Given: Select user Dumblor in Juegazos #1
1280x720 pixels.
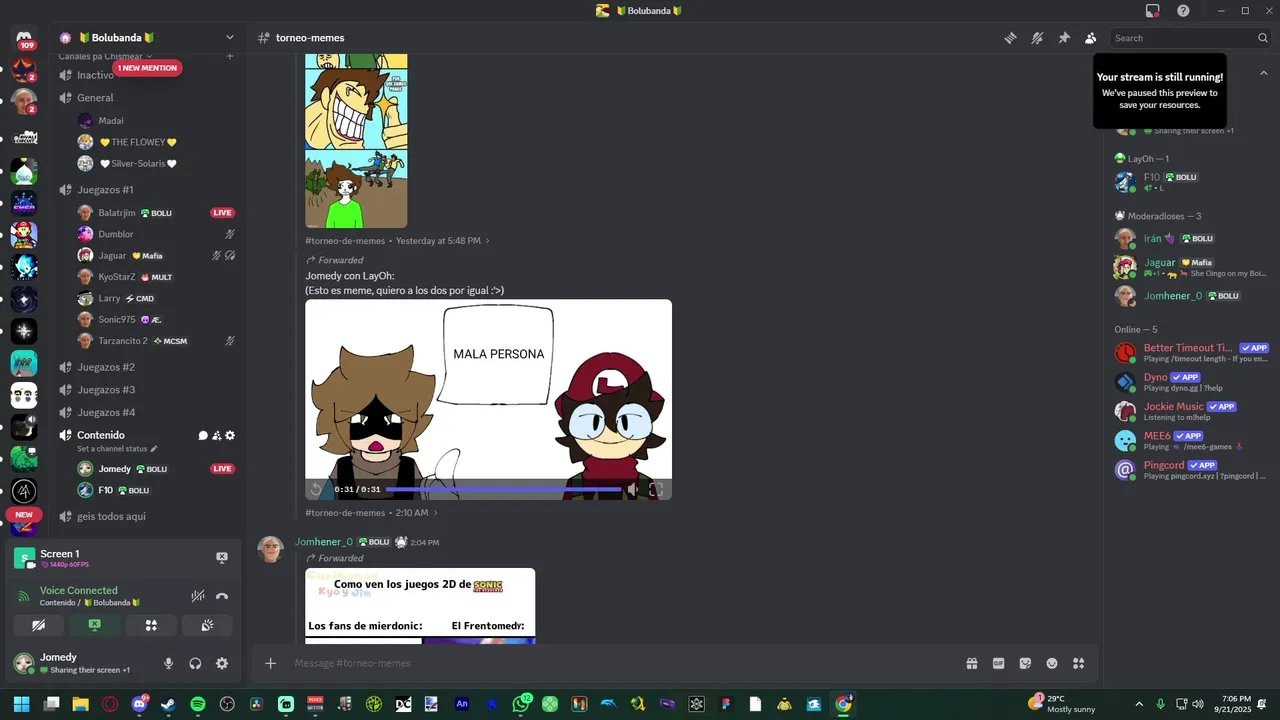Looking at the screenshot, I should [x=115, y=234].
